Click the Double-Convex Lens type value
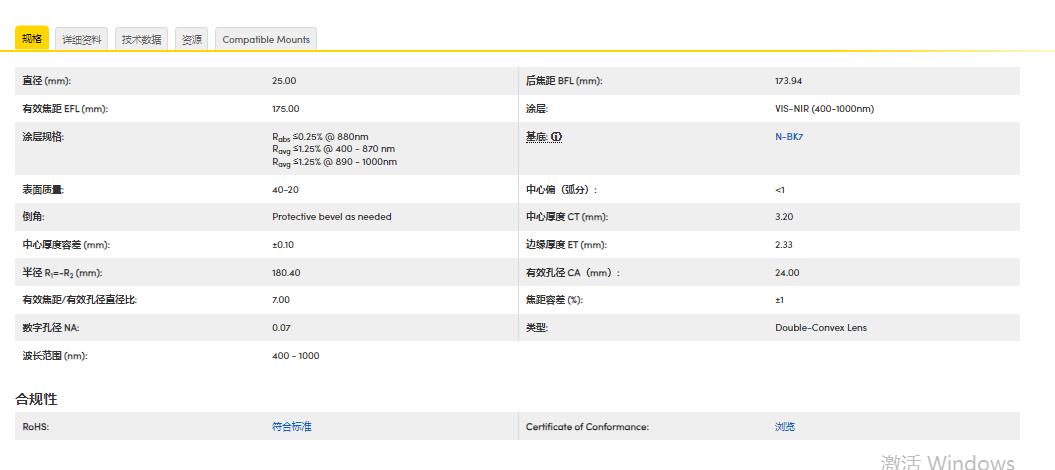 point(820,328)
